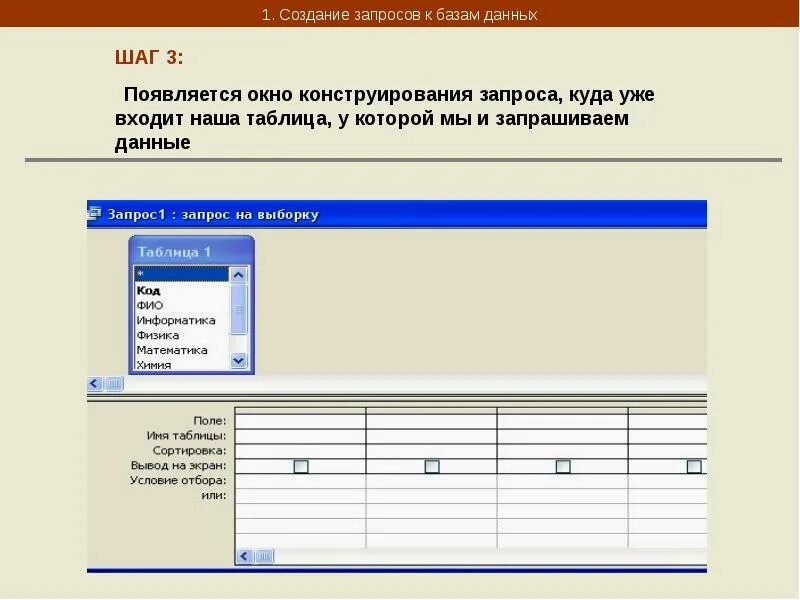Click the или row label
Image resolution: width=800 pixels, height=600 pixels.
click(214, 496)
